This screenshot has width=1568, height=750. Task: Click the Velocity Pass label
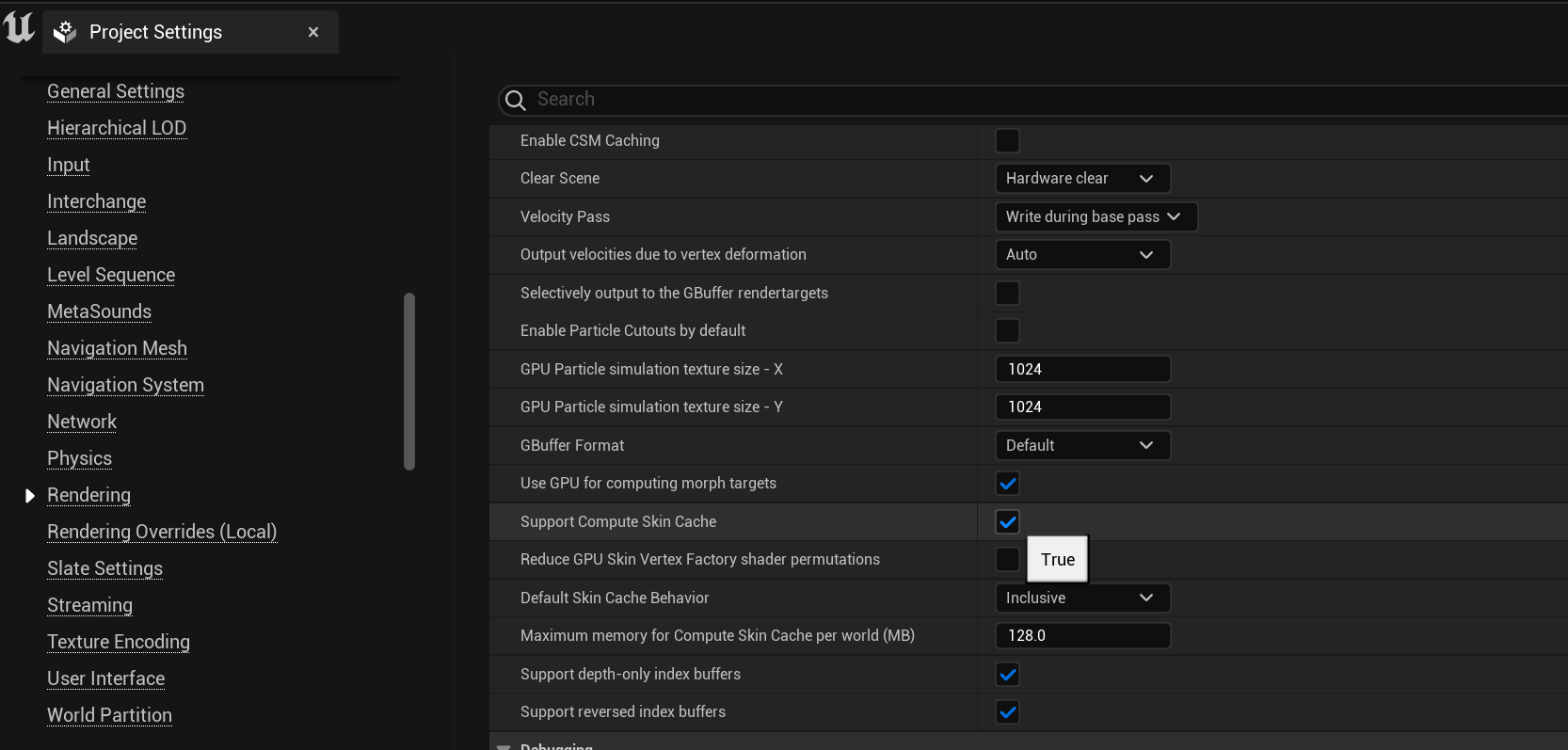point(565,216)
